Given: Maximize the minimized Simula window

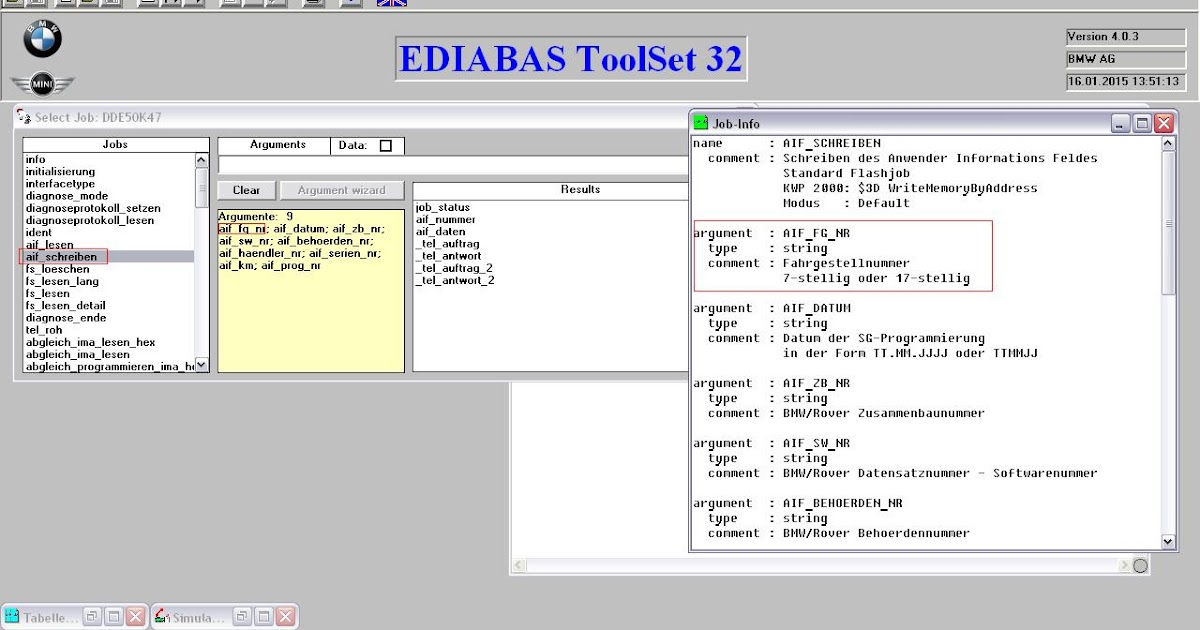Looking at the screenshot, I should coord(264,617).
